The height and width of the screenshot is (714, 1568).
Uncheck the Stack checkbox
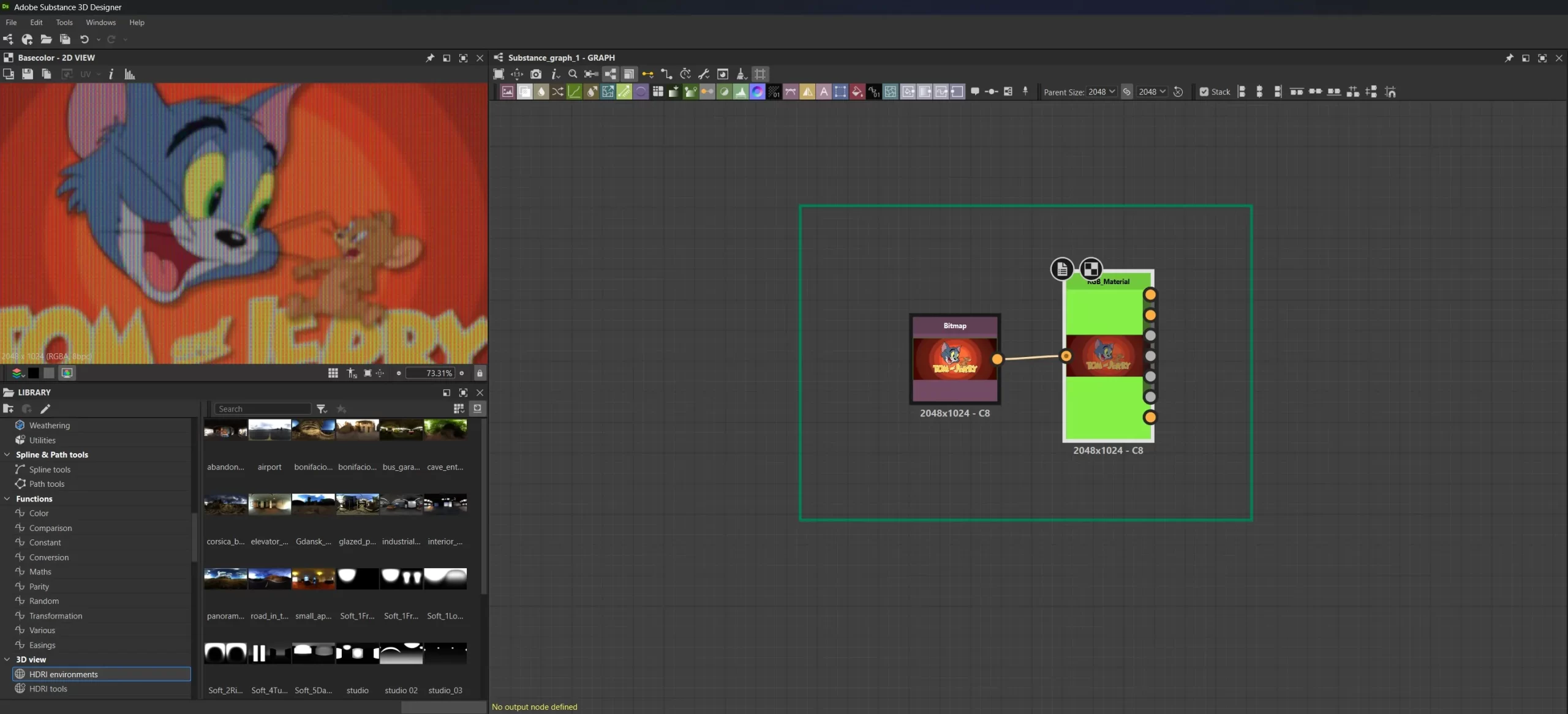(1204, 92)
